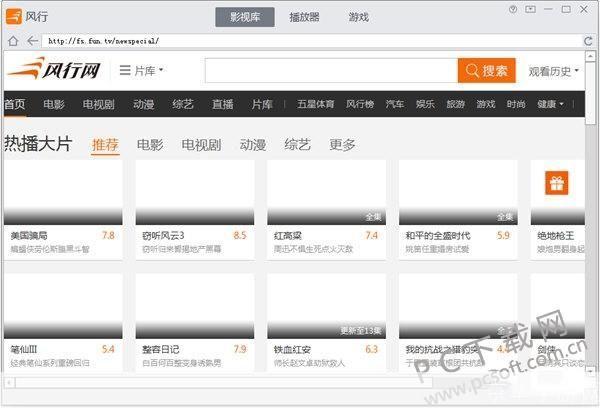Viewport: 600px width, 408px height.
Task: Open 片库 in dark navigation bar
Action: coord(262,104)
